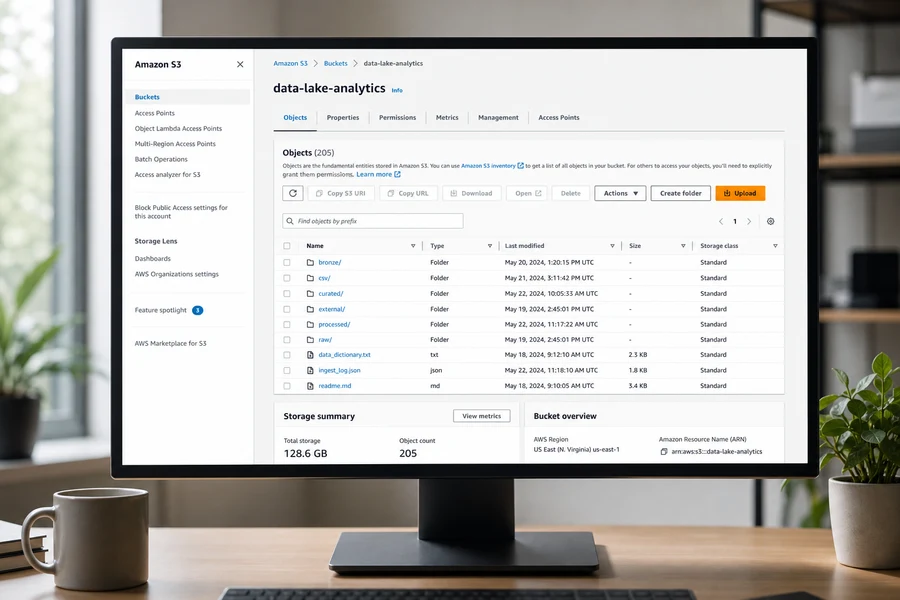Open Access analyzer for S3 link

pyautogui.click(x=168, y=175)
